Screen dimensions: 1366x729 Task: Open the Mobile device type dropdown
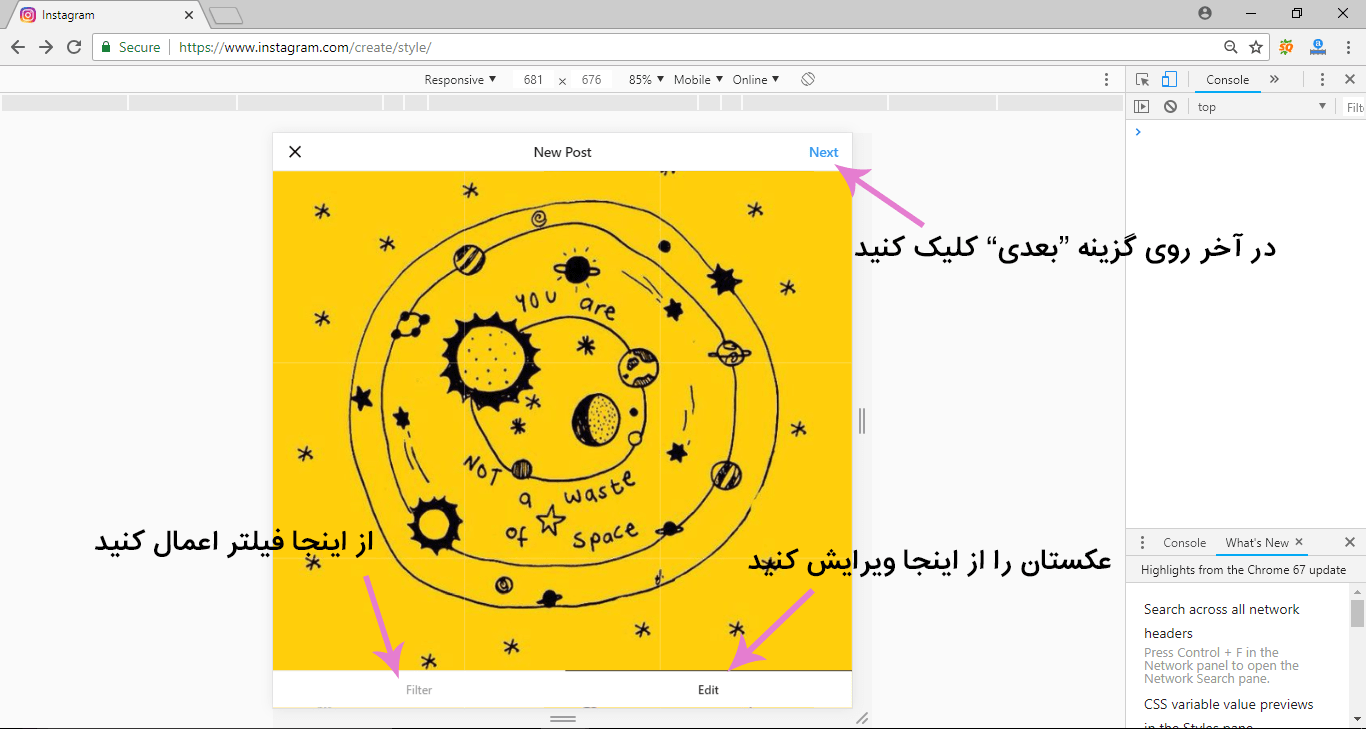(697, 80)
